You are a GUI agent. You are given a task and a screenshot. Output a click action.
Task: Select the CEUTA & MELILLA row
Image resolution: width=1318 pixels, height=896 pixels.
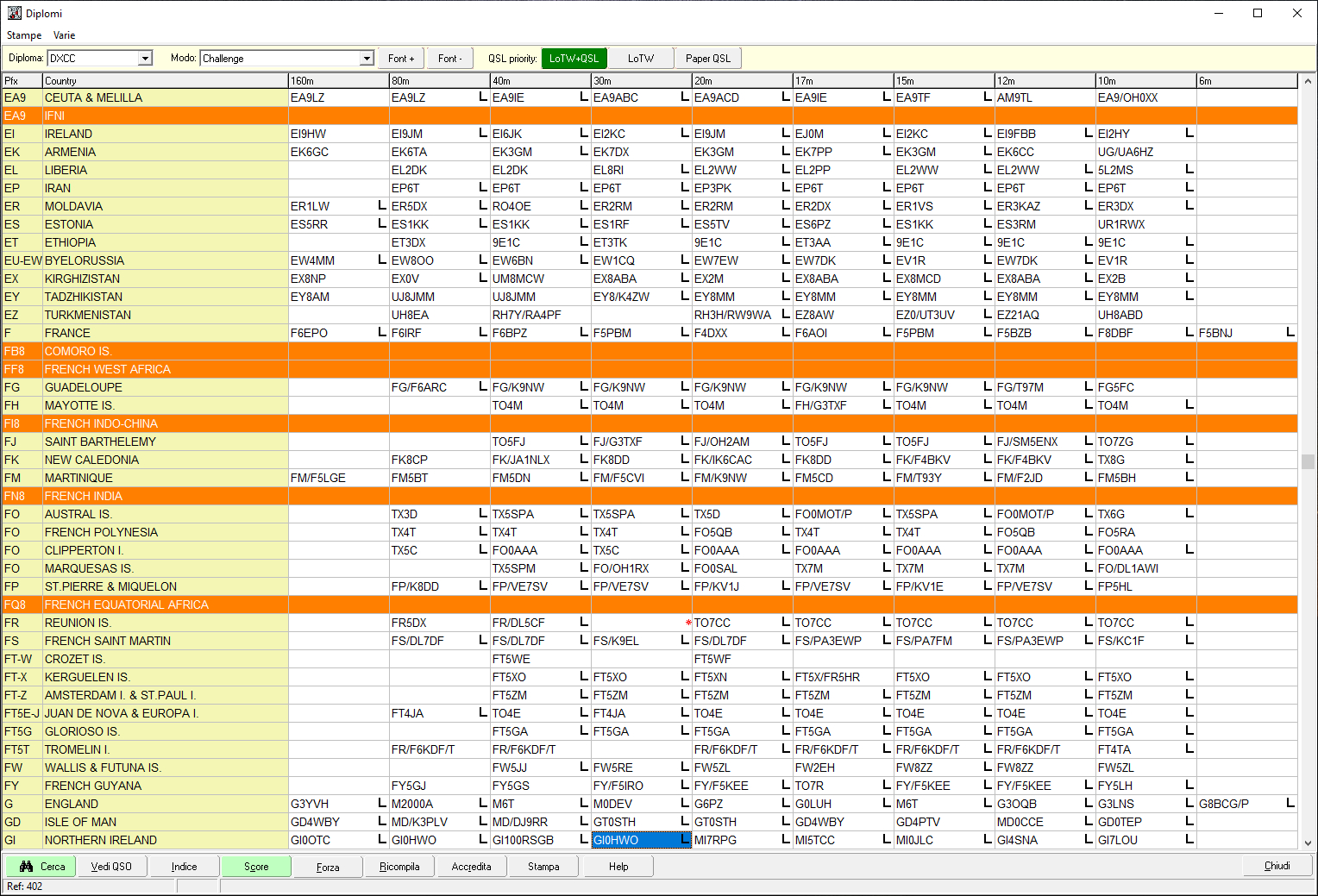650,97
